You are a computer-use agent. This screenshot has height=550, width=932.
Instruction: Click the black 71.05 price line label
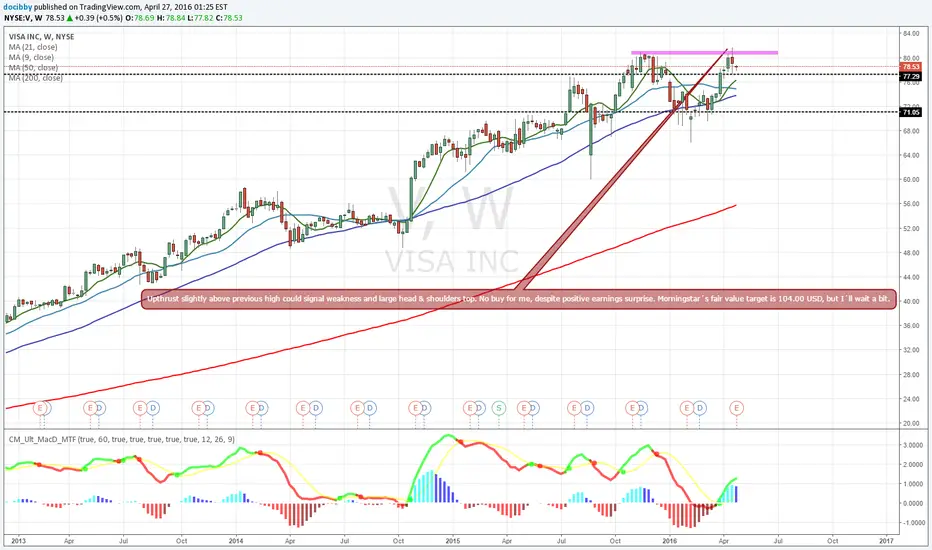pyautogui.click(x=911, y=112)
